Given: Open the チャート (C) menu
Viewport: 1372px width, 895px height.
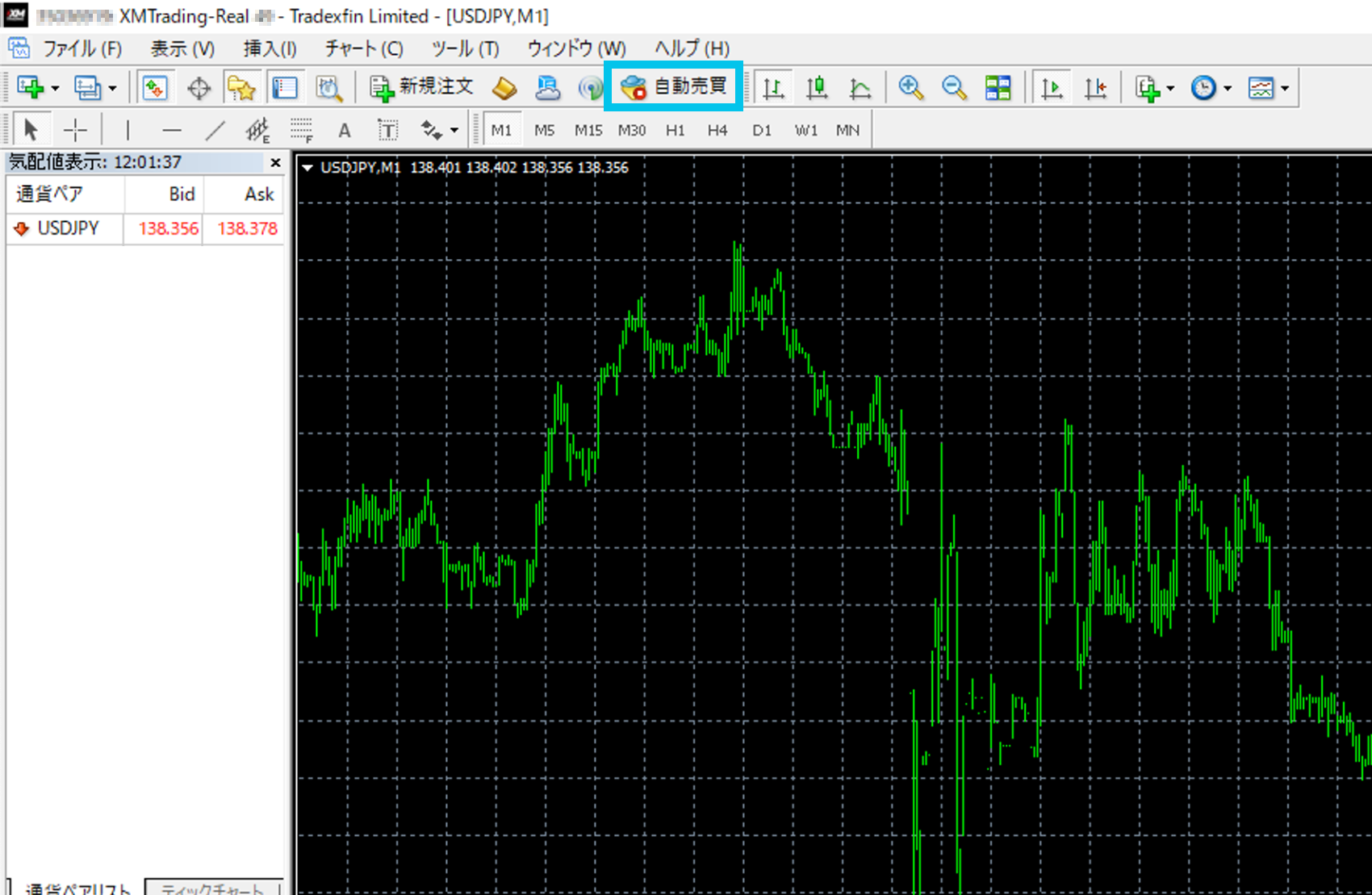Looking at the screenshot, I should tap(364, 48).
